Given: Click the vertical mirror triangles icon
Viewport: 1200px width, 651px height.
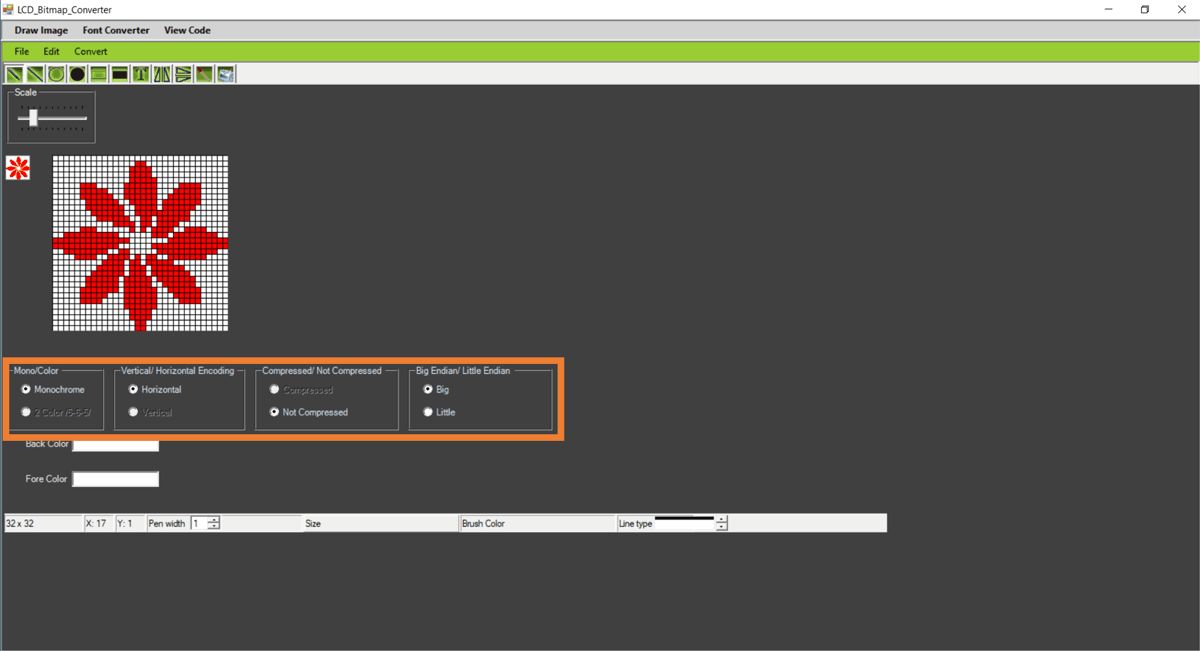Looking at the screenshot, I should tap(183, 74).
